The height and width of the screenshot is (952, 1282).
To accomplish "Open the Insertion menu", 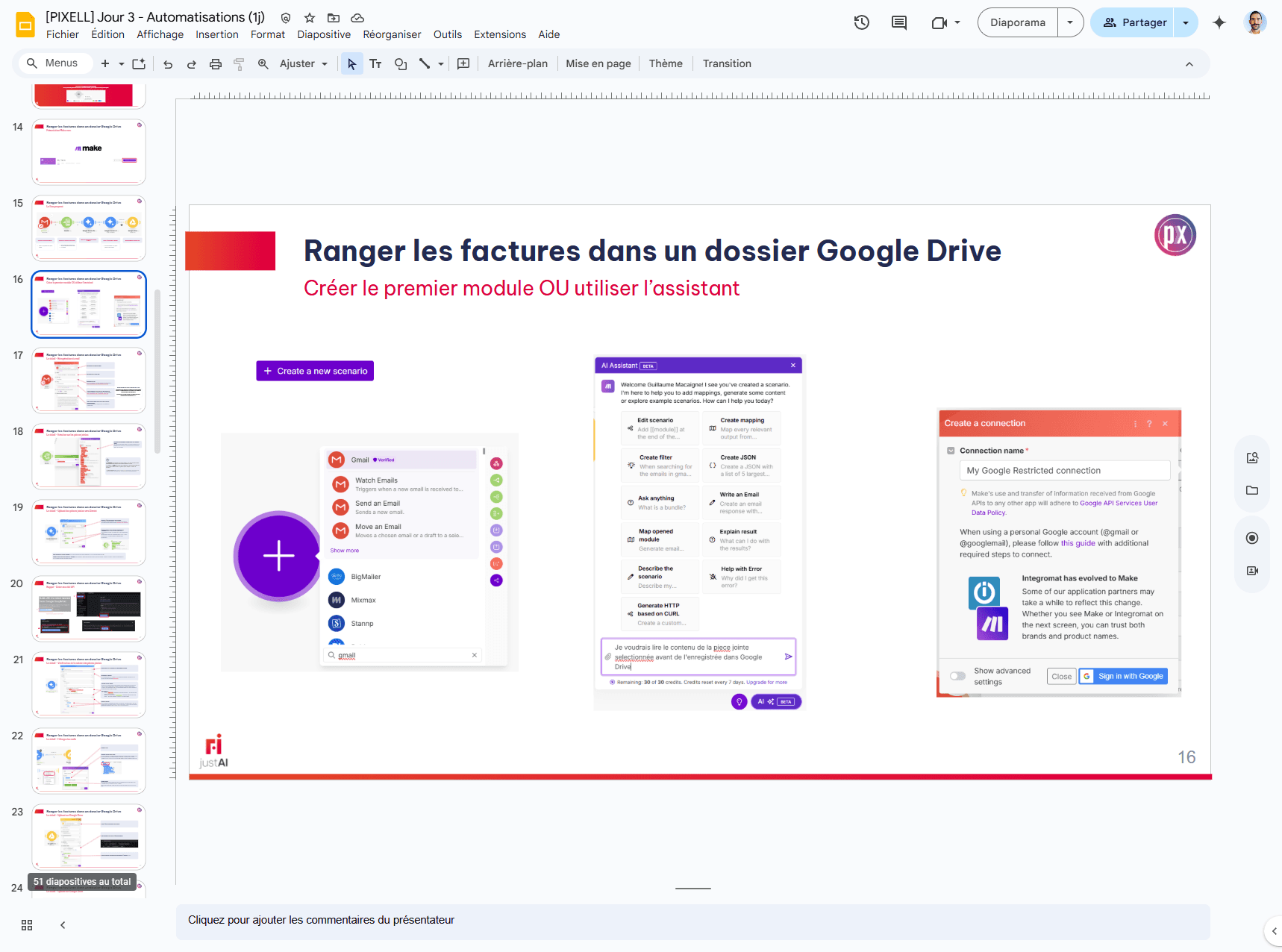I will (x=217, y=34).
